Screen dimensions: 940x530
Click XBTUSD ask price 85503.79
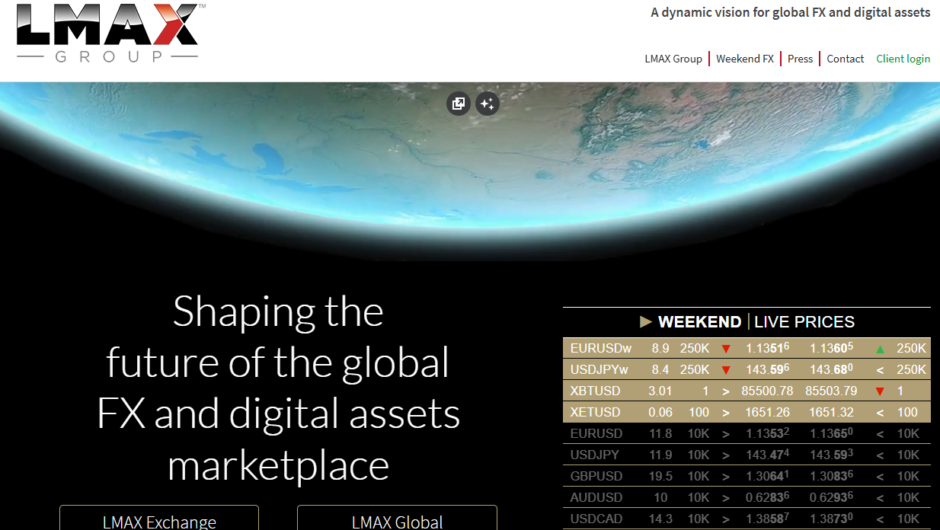click(x=831, y=391)
